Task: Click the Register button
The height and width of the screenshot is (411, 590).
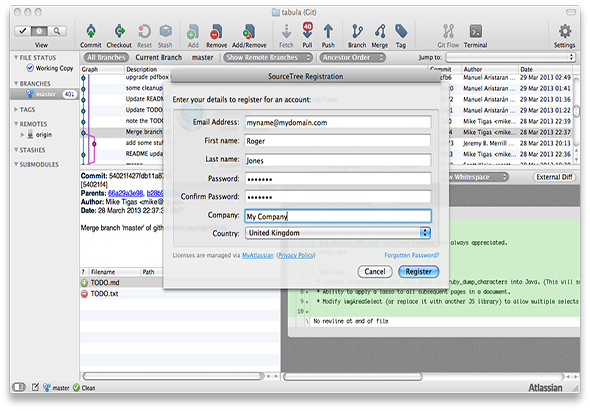Action: (x=418, y=272)
